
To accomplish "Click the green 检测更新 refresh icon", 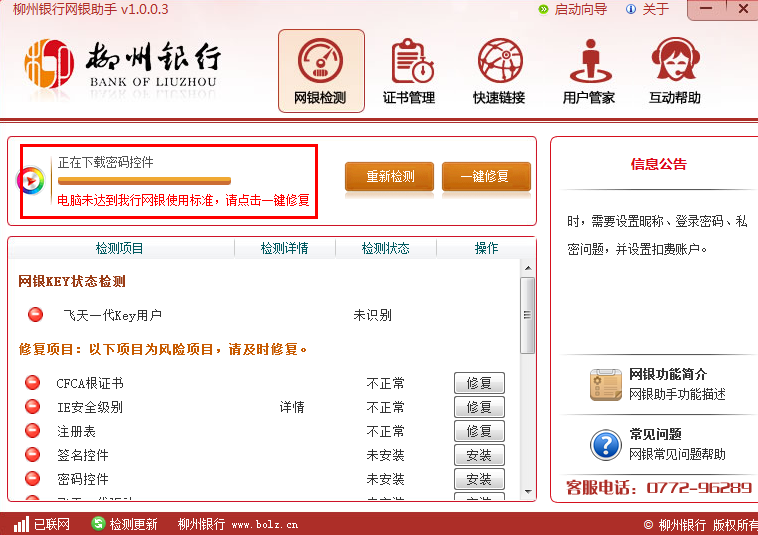I will (98, 523).
